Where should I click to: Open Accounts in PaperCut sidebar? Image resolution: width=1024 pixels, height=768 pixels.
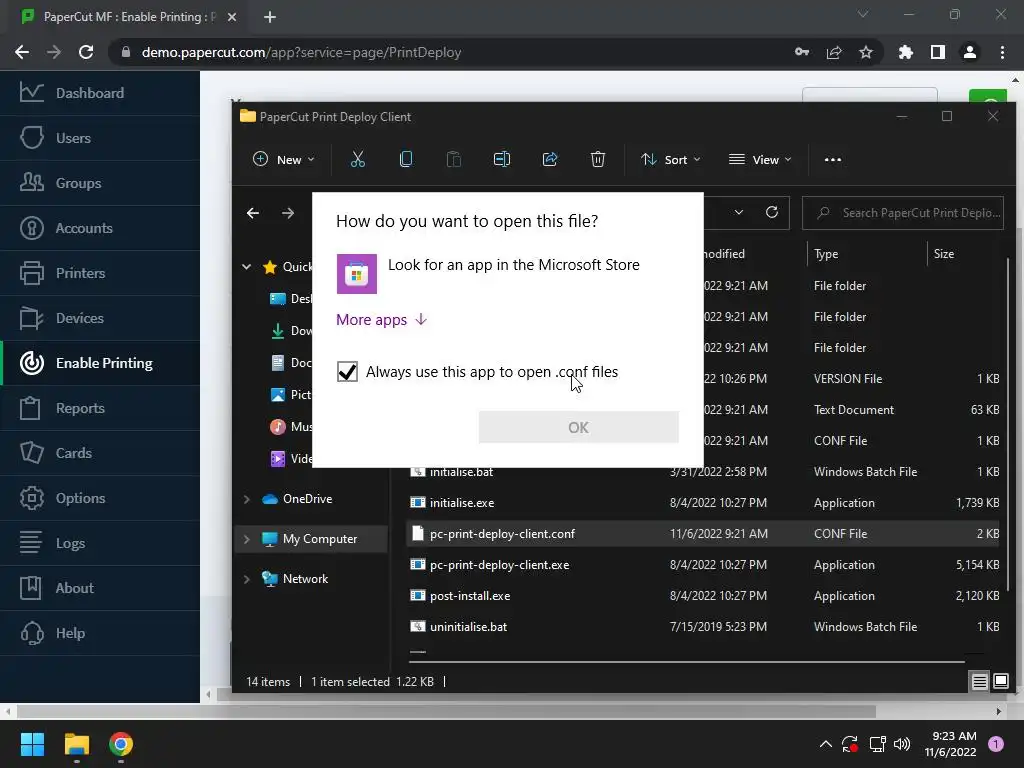pyautogui.click(x=100, y=228)
